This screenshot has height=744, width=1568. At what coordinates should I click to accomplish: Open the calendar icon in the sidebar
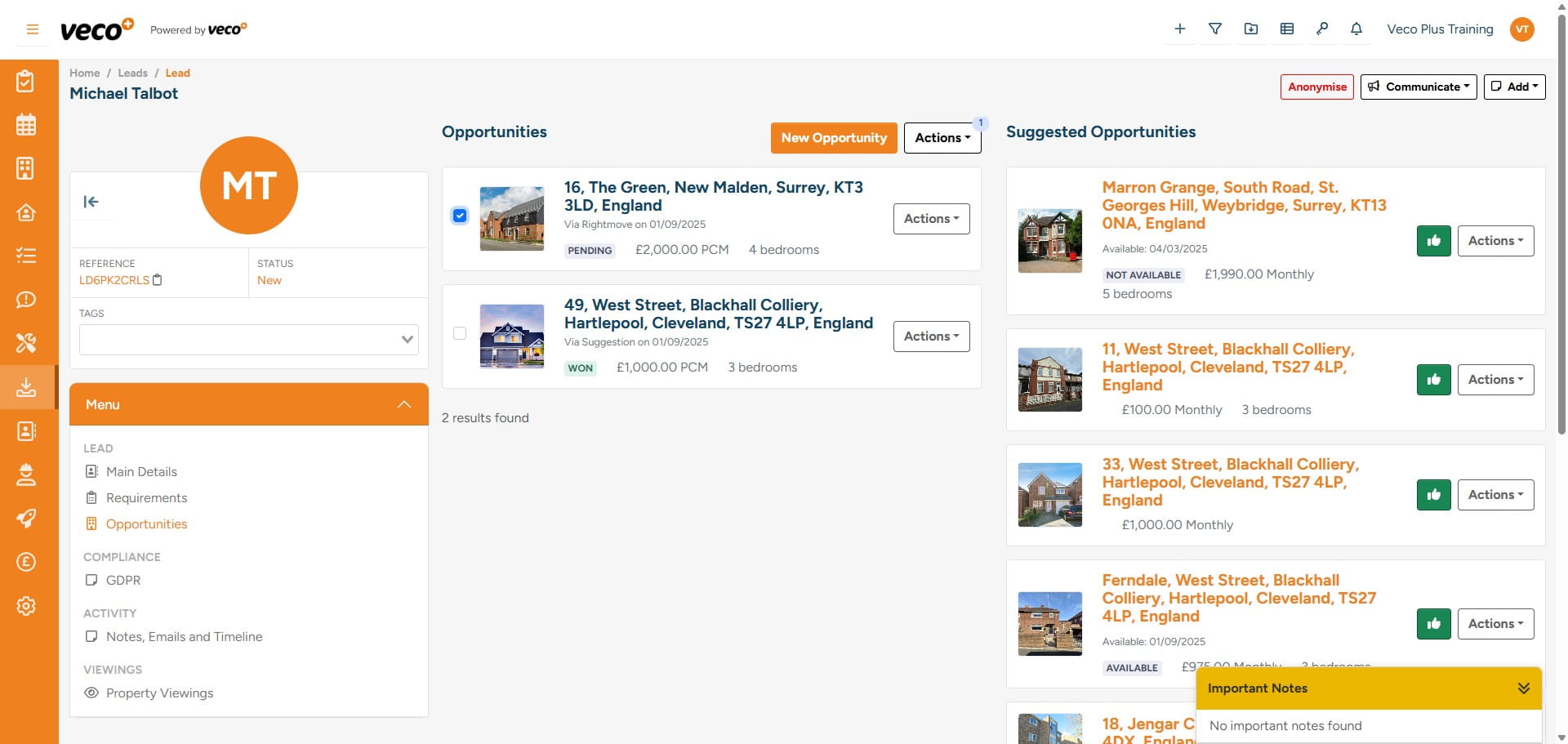(27, 124)
